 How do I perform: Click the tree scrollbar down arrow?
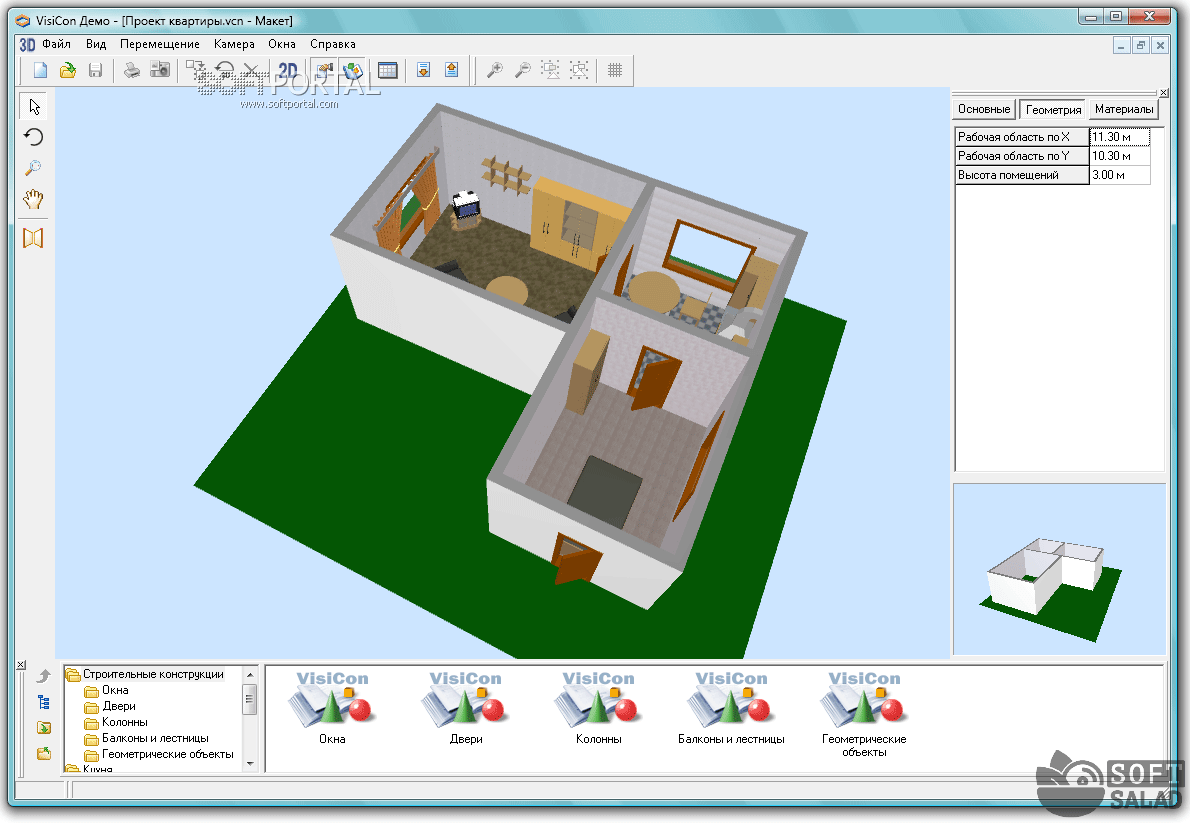click(x=250, y=764)
